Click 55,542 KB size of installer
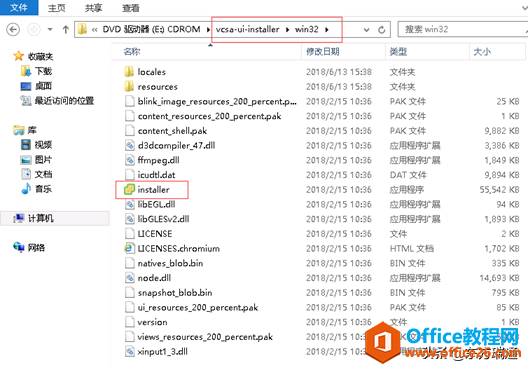This screenshot has height=370, width=528. pyautogui.click(x=499, y=190)
